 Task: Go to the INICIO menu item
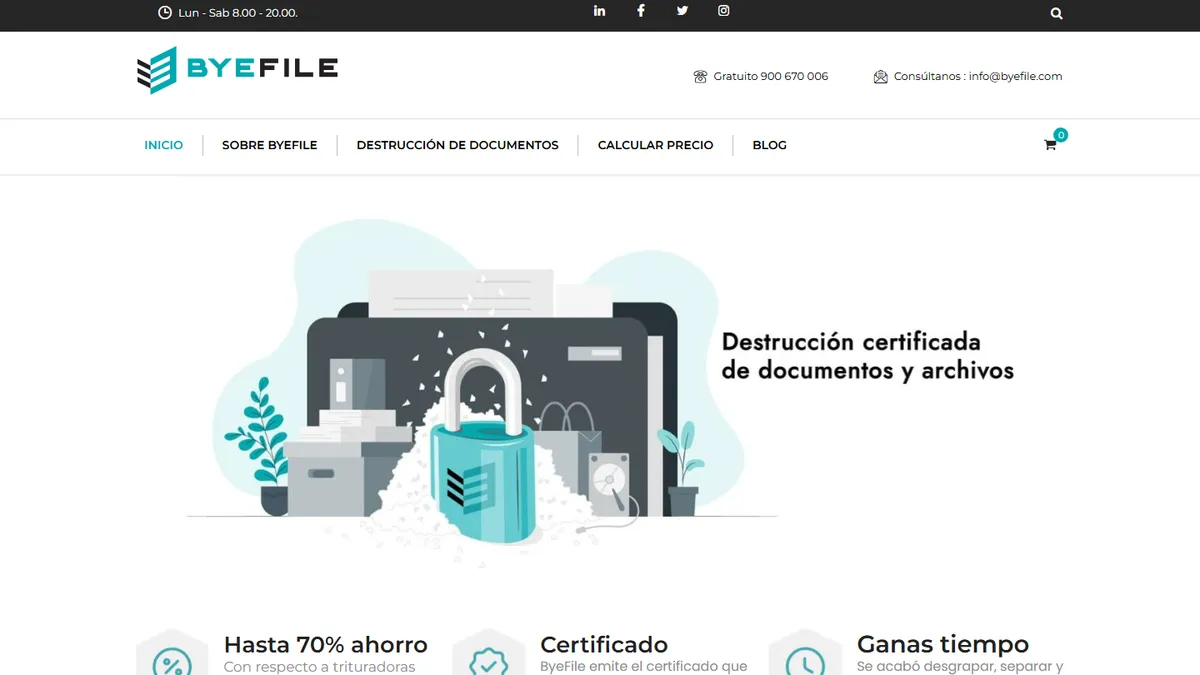pyautogui.click(x=164, y=145)
